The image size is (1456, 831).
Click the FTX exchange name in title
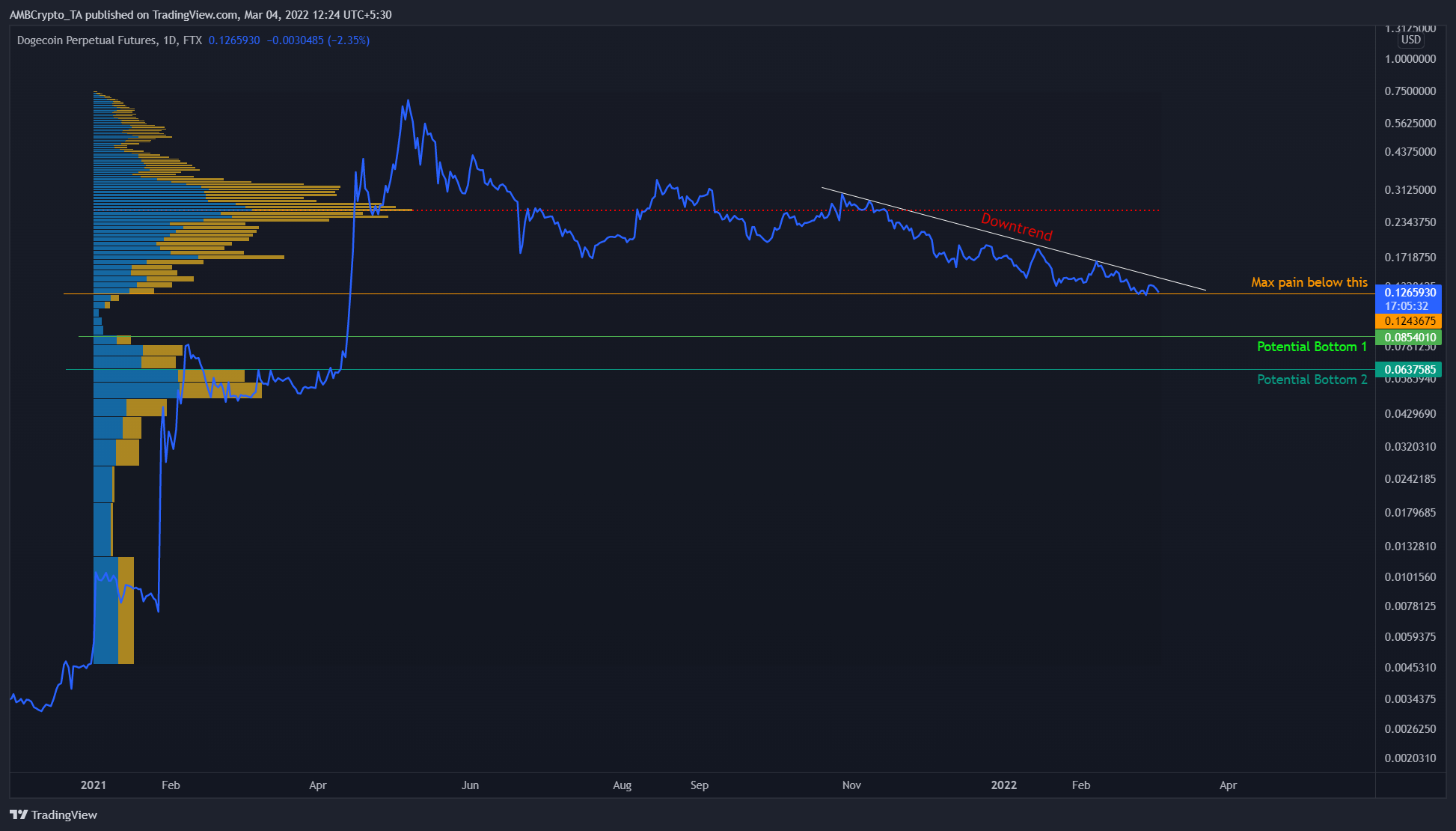click(x=192, y=40)
